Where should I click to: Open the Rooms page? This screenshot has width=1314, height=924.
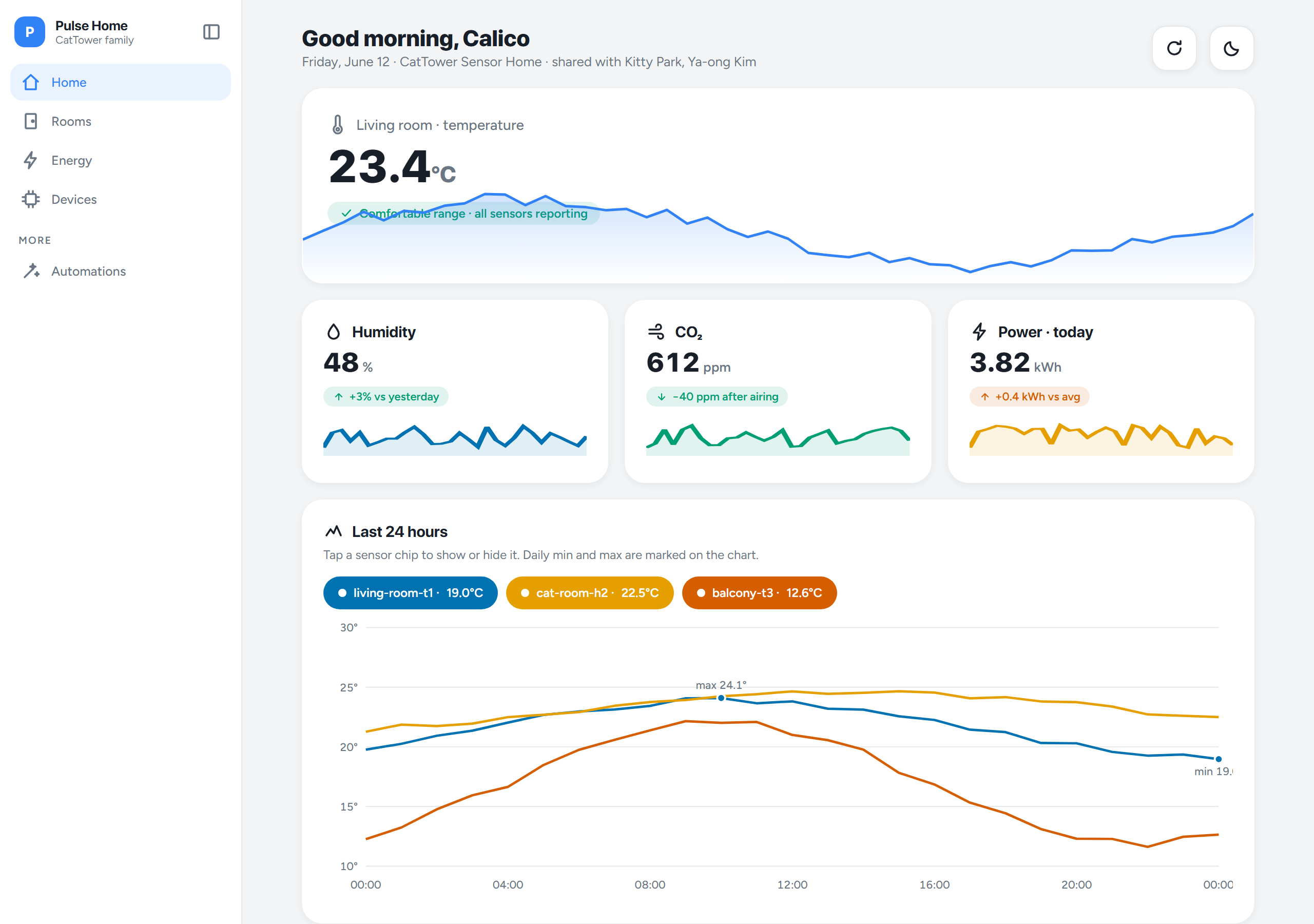pyautogui.click(x=121, y=121)
